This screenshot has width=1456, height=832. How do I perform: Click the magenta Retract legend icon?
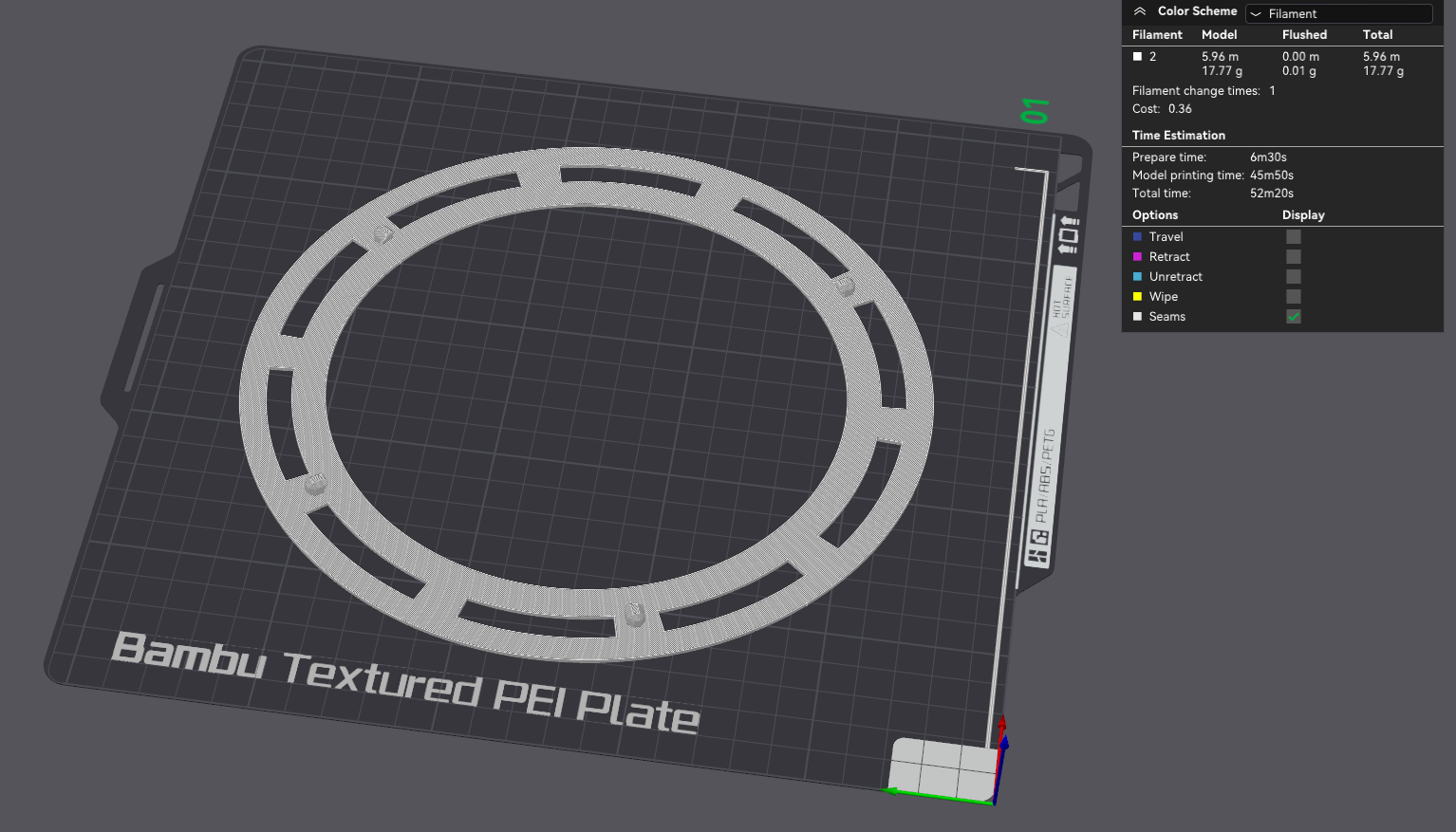click(1137, 257)
